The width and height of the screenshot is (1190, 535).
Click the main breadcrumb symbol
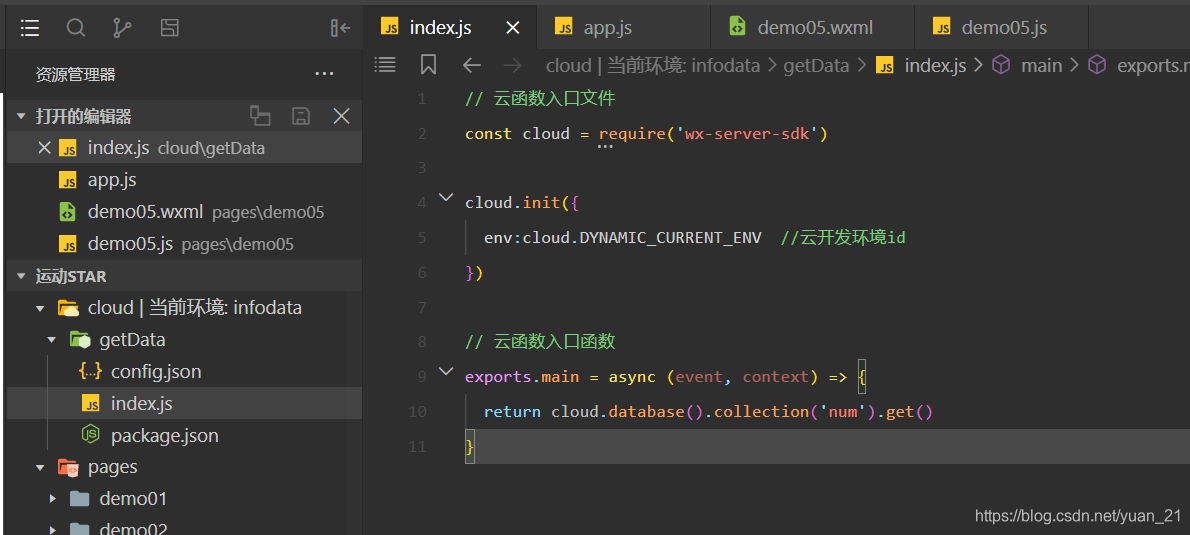[x=1041, y=66]
